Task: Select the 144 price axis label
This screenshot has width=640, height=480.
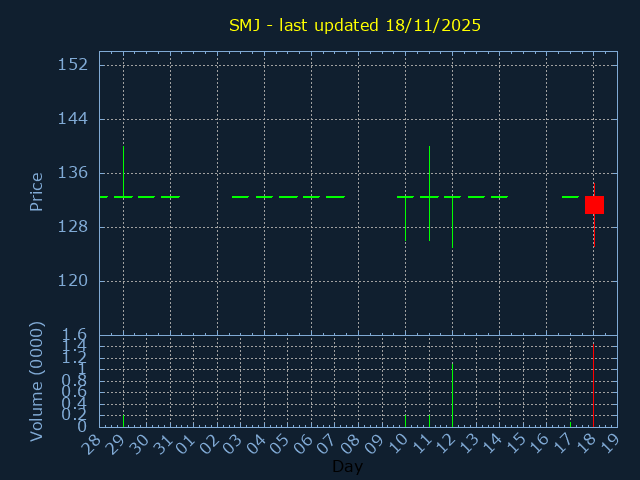Action: tap(73, 119)
